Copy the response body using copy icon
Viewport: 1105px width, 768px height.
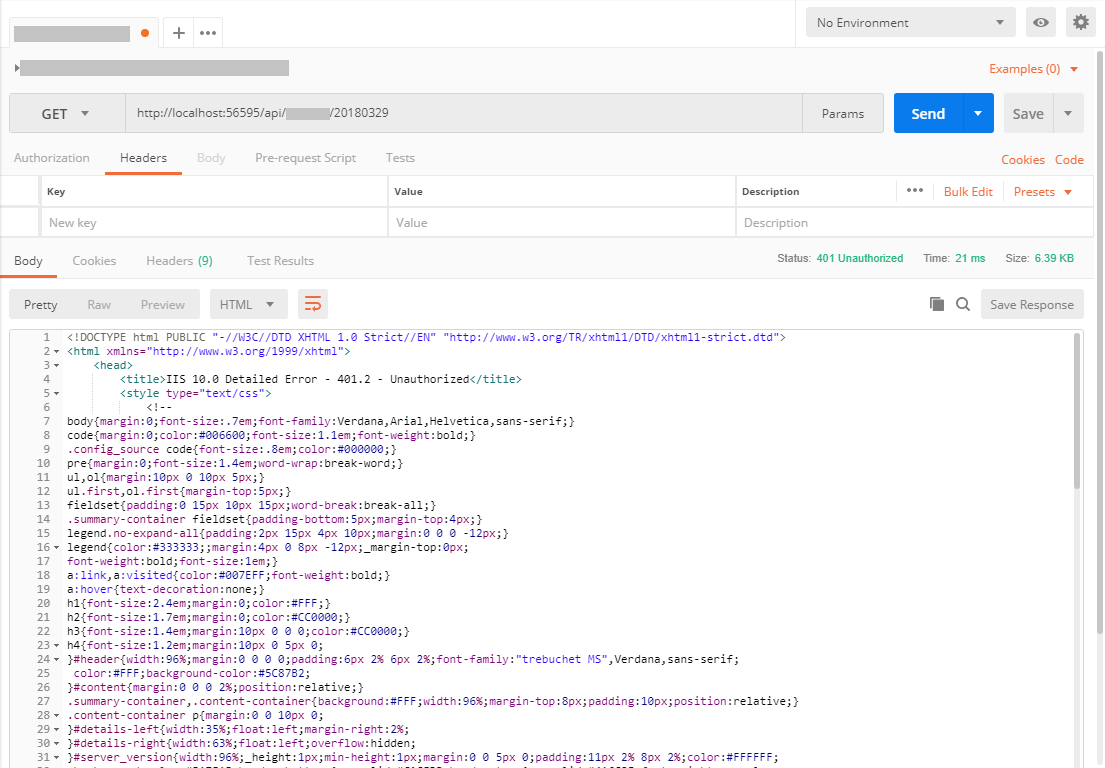coord(936,303)
